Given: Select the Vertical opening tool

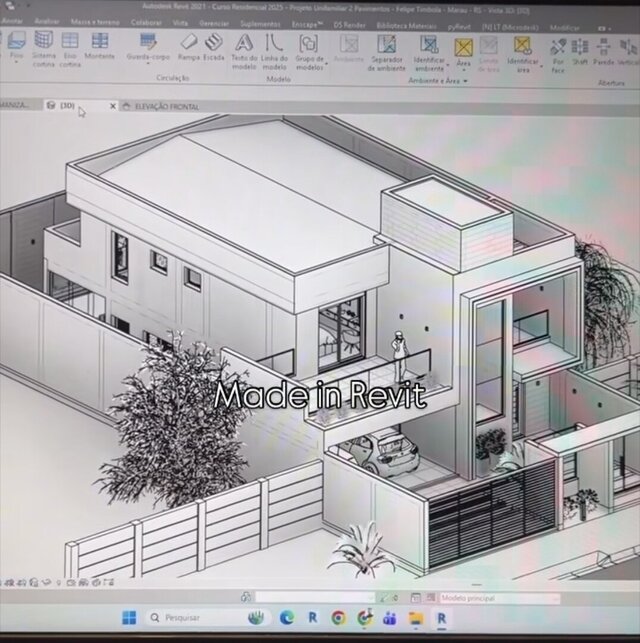Looking at the screenshot, I should 628,51.
